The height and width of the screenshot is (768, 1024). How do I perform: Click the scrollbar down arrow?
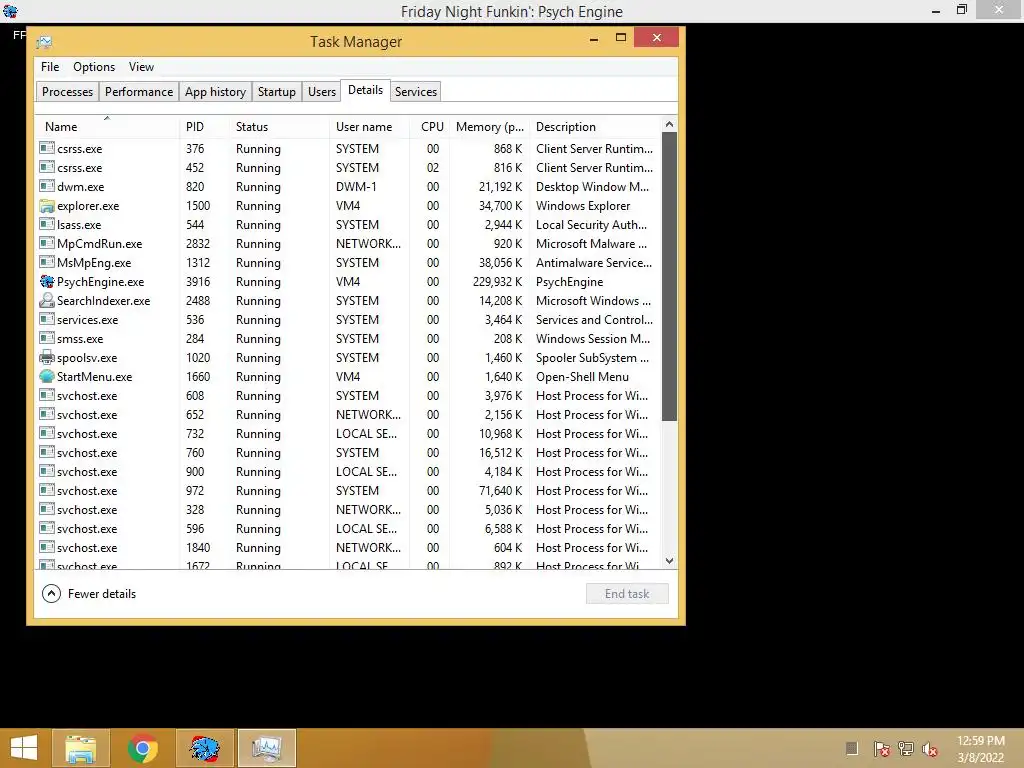(669, 560)
